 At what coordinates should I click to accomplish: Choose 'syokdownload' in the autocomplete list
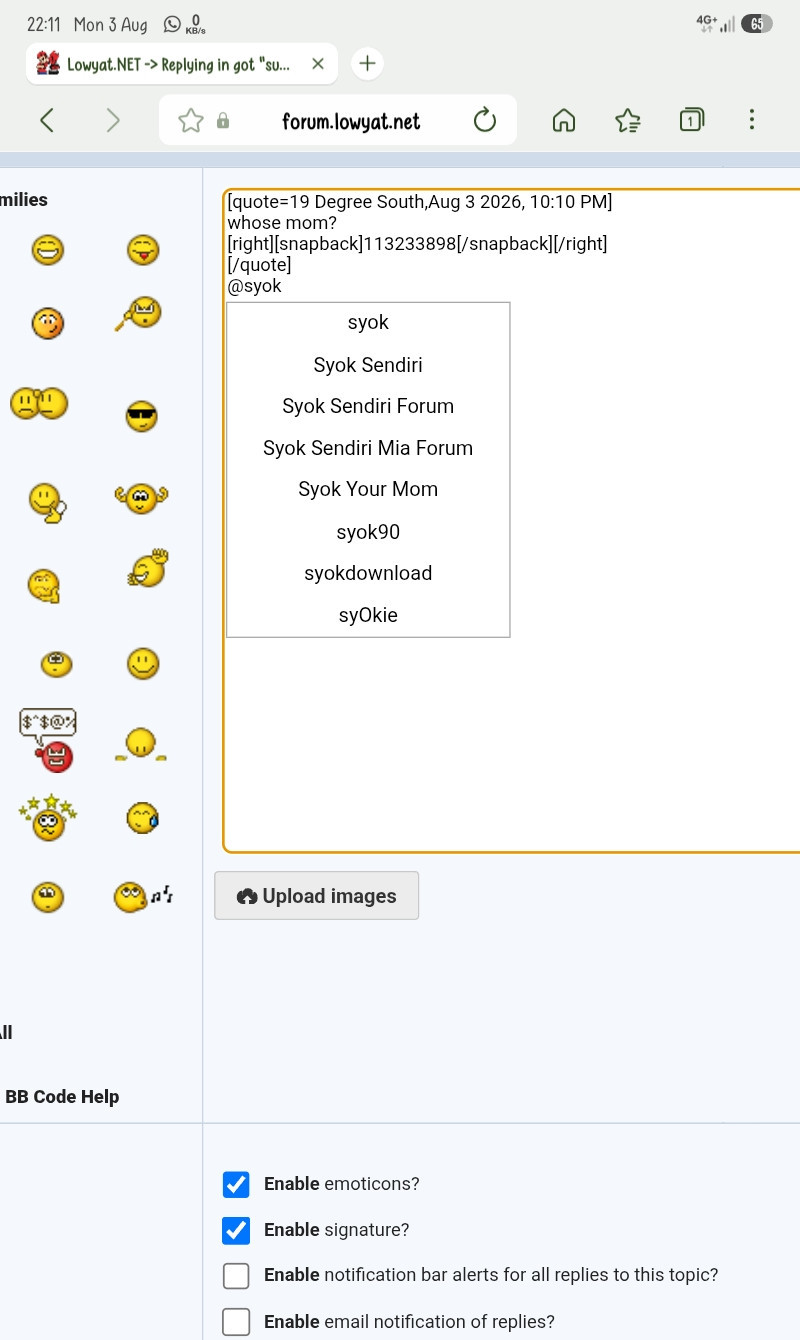pos(368,573)
